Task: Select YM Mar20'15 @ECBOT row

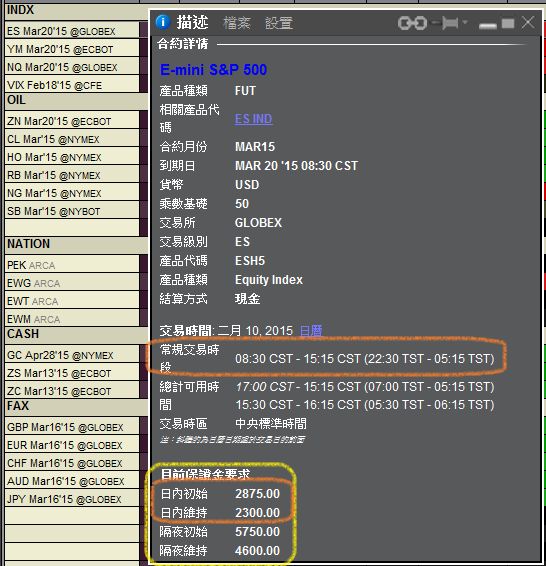Action: (72, 49)
